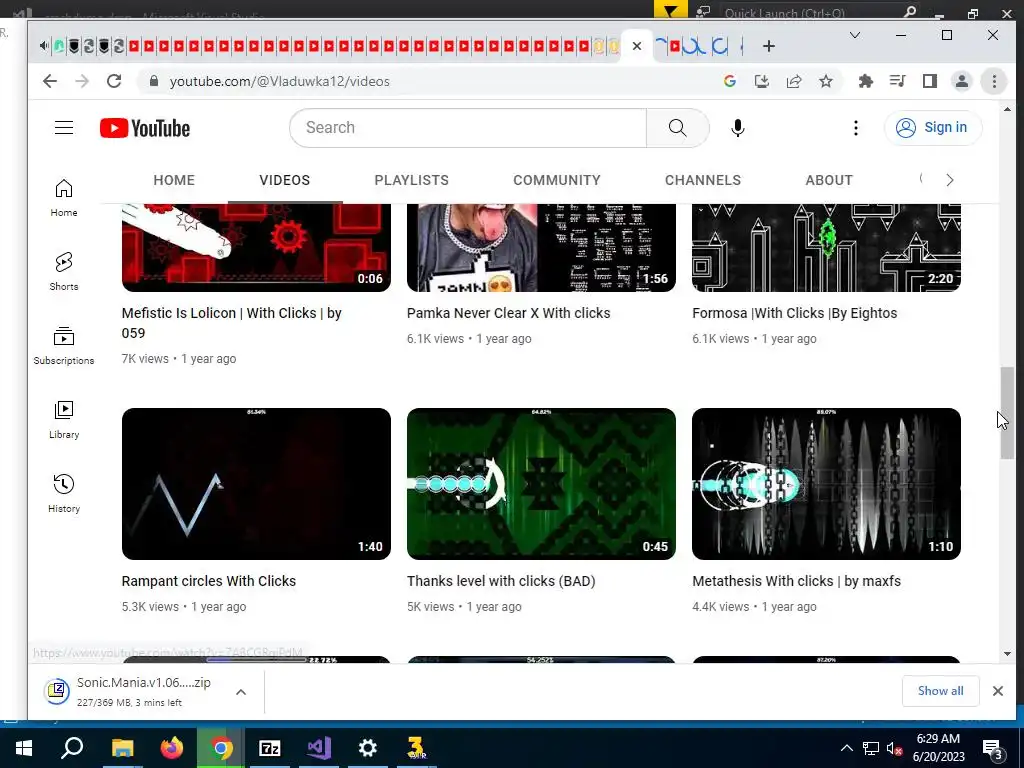Select the VIDEOS channel tab

(x=285, y=180)
